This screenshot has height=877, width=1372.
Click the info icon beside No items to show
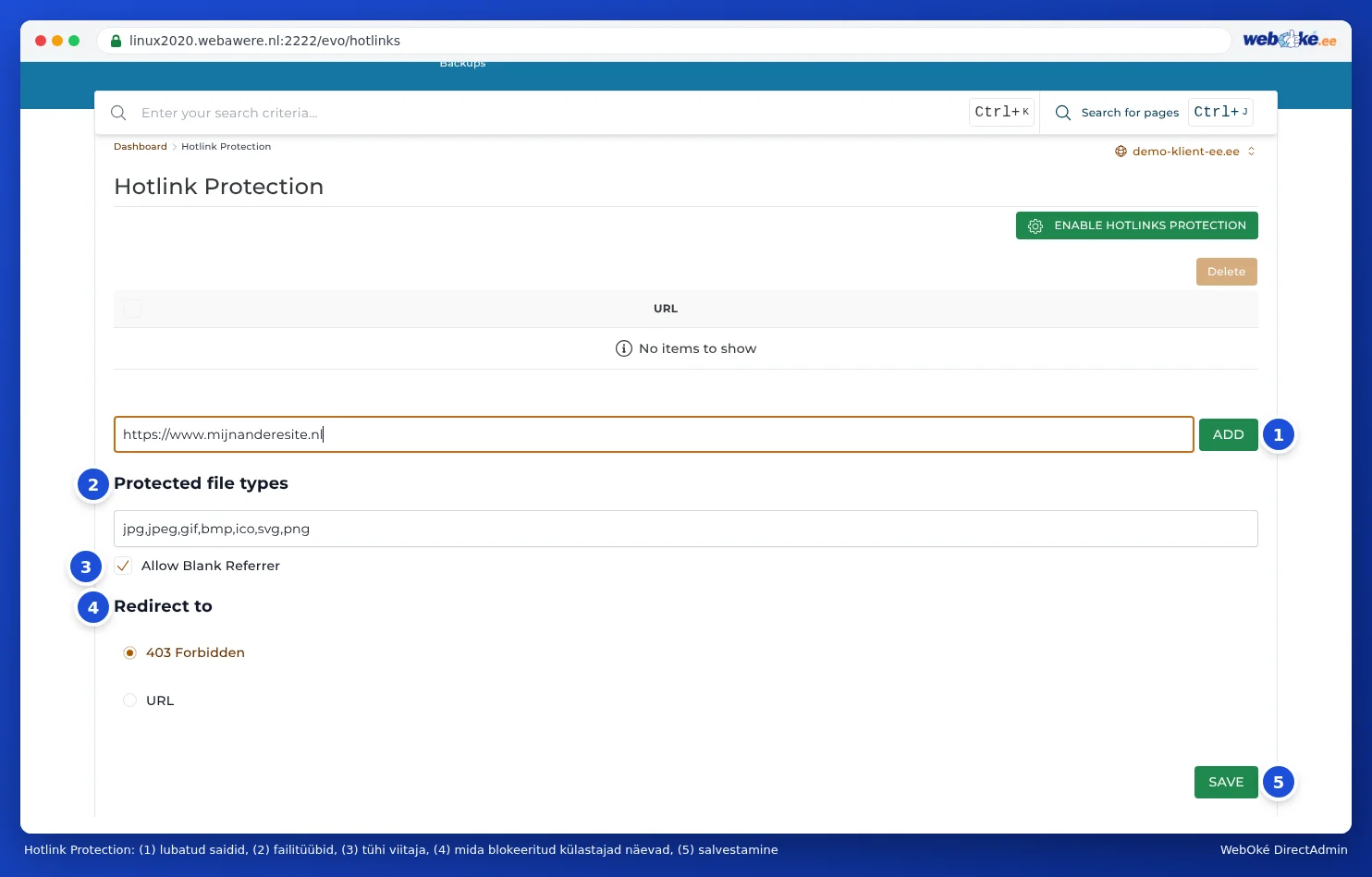coord(624,348)
